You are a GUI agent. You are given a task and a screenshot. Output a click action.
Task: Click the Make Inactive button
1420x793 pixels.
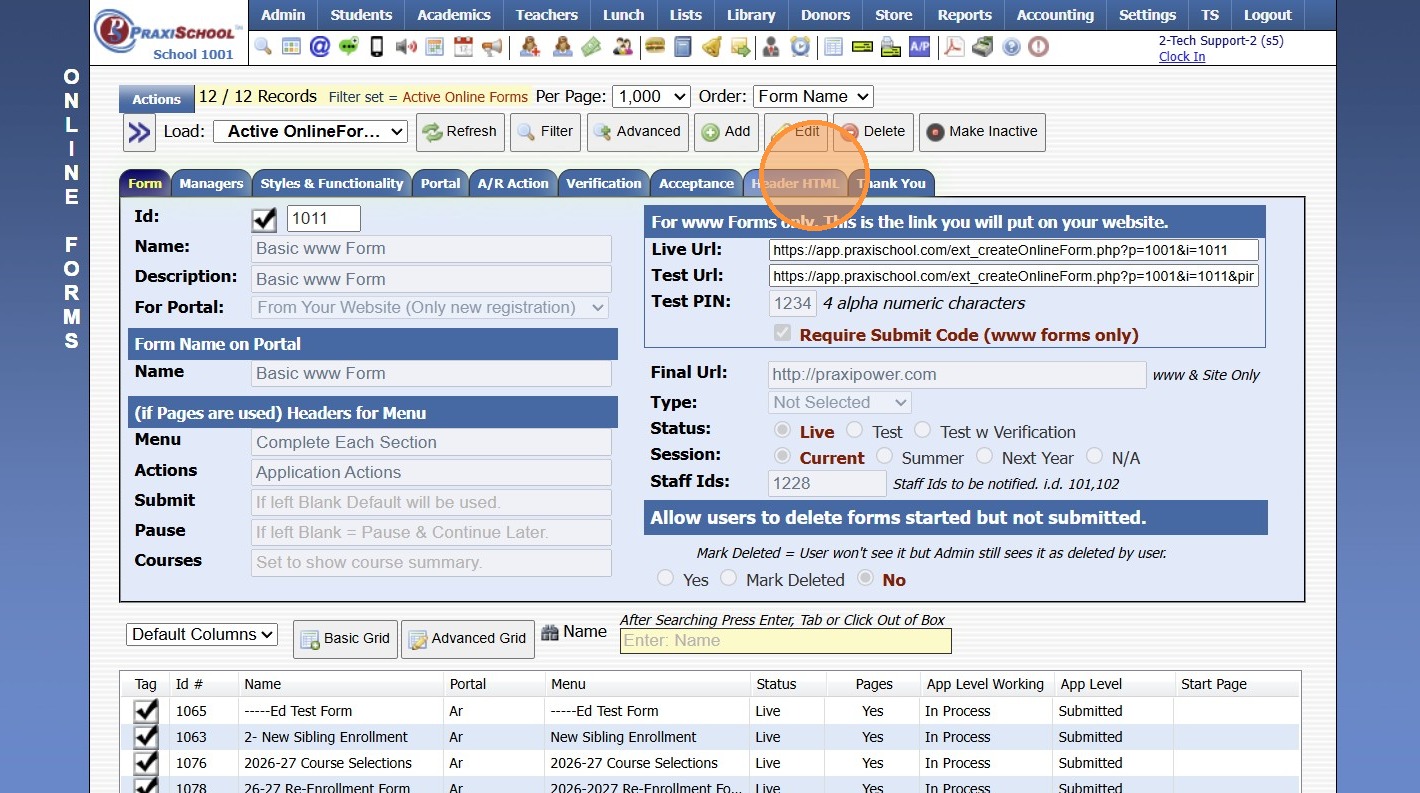982,132
